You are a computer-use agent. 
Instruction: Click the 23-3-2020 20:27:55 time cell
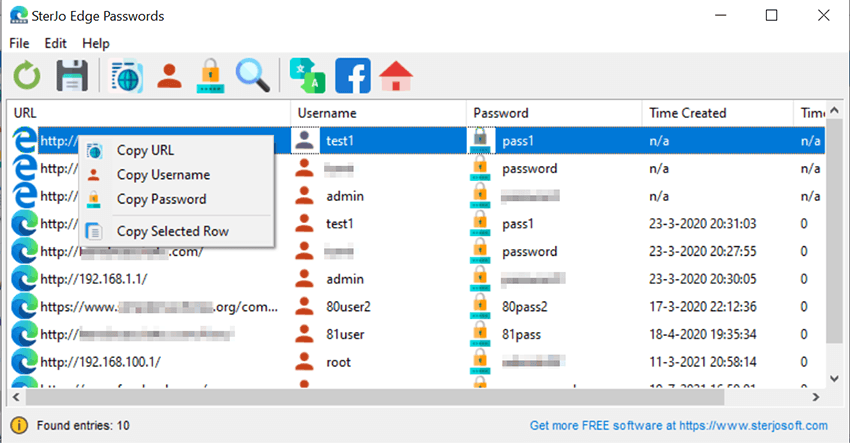coord(703,251)
